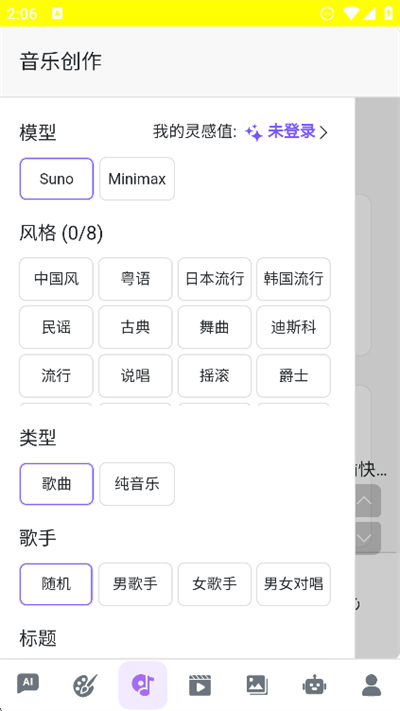
Task: Select the Suno model option
Action: pos(56,179)
